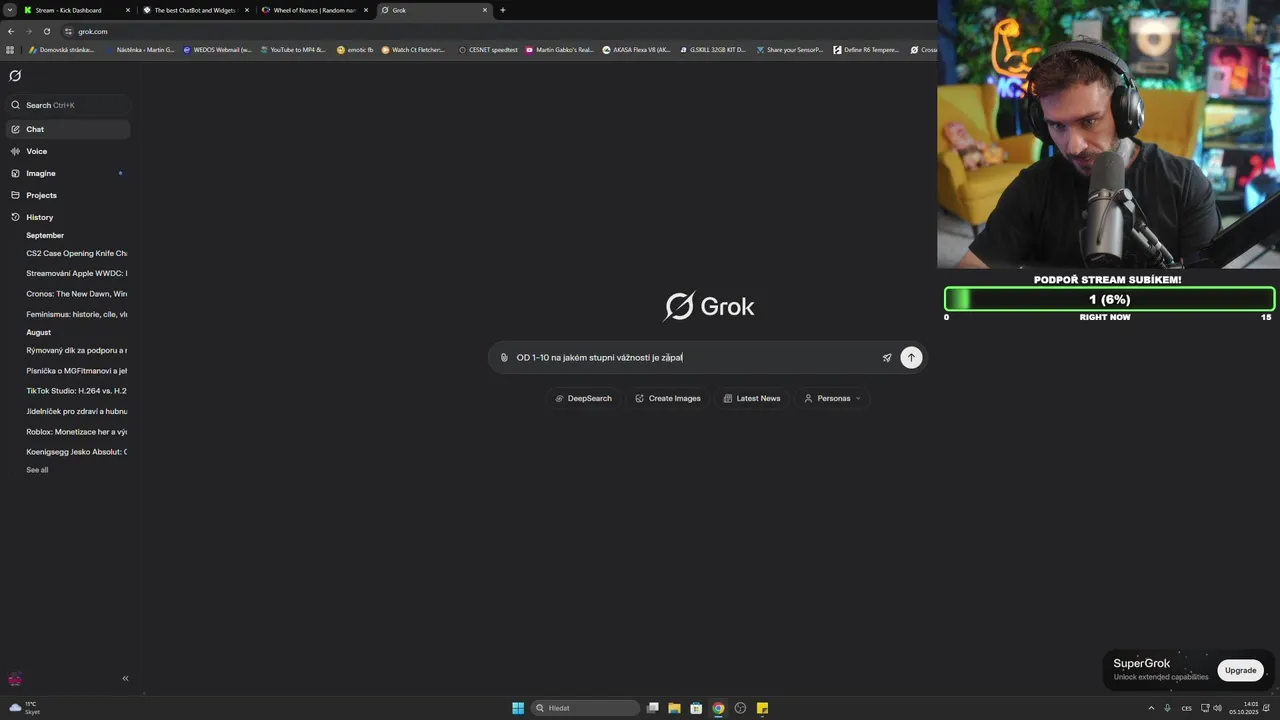
Task: Open chat "Koenigsegg Jesko Absolut"
Action: [x=76, y=452]
